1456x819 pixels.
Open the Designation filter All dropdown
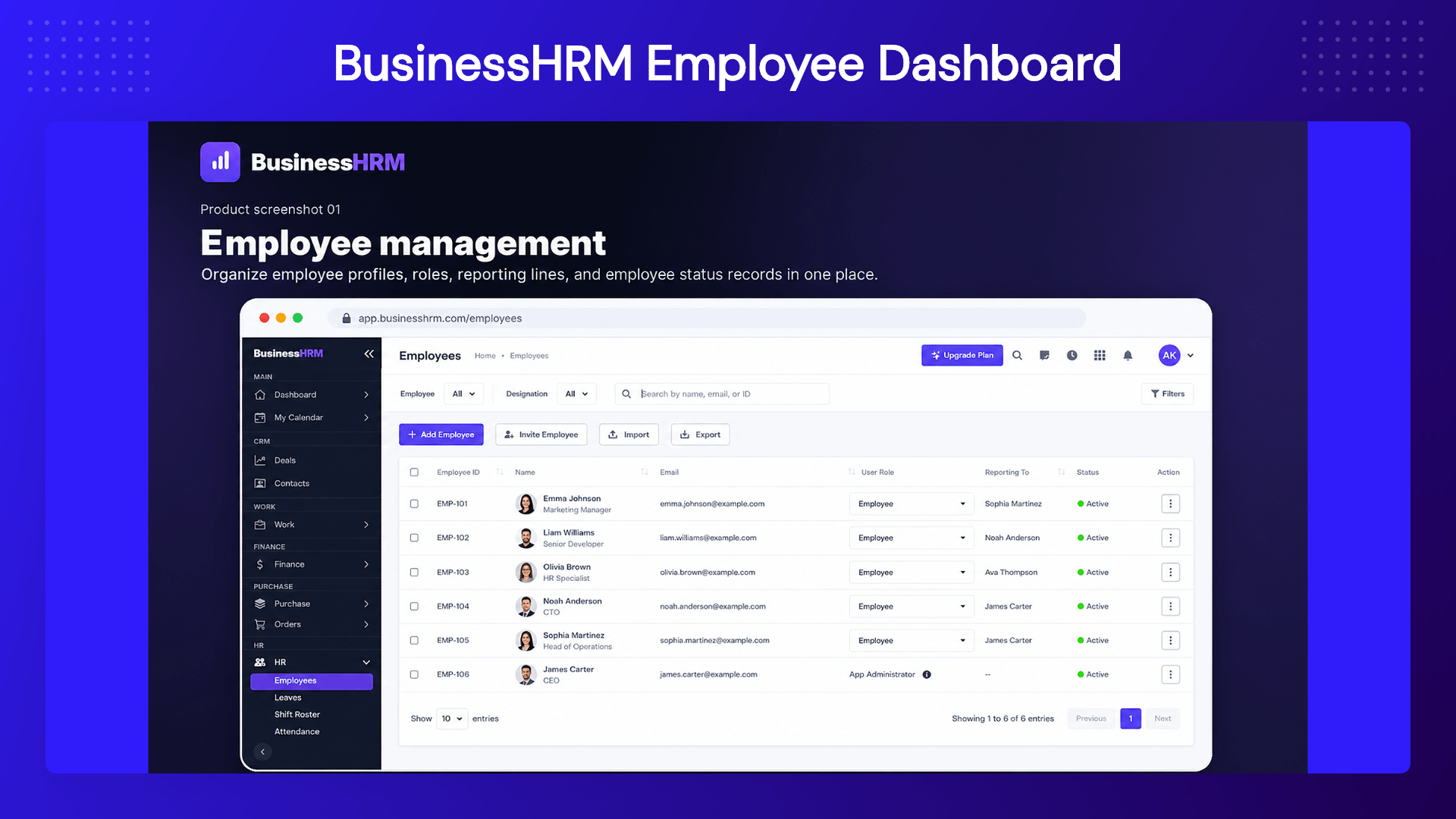coord(576,394)
